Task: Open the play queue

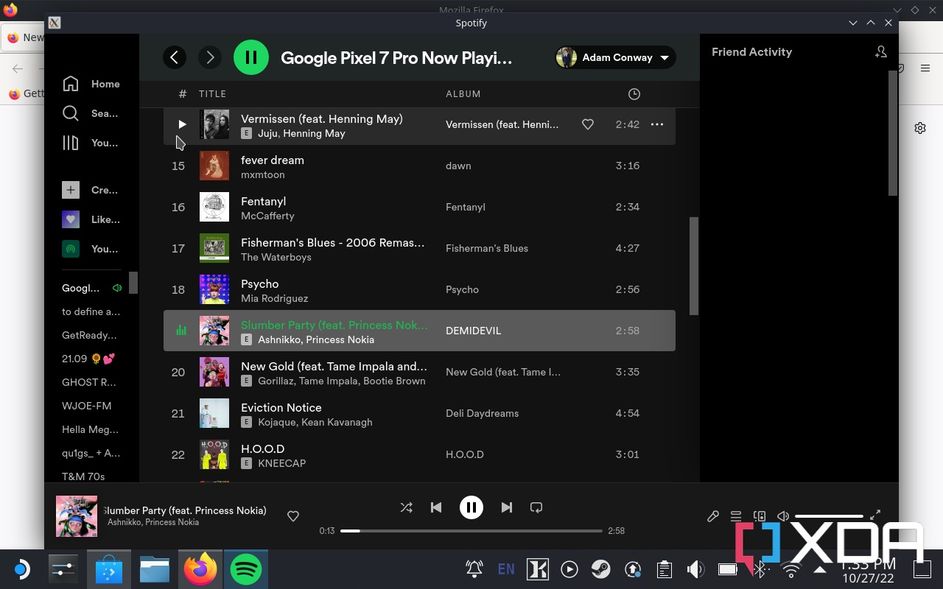Action: pos(736,516)
